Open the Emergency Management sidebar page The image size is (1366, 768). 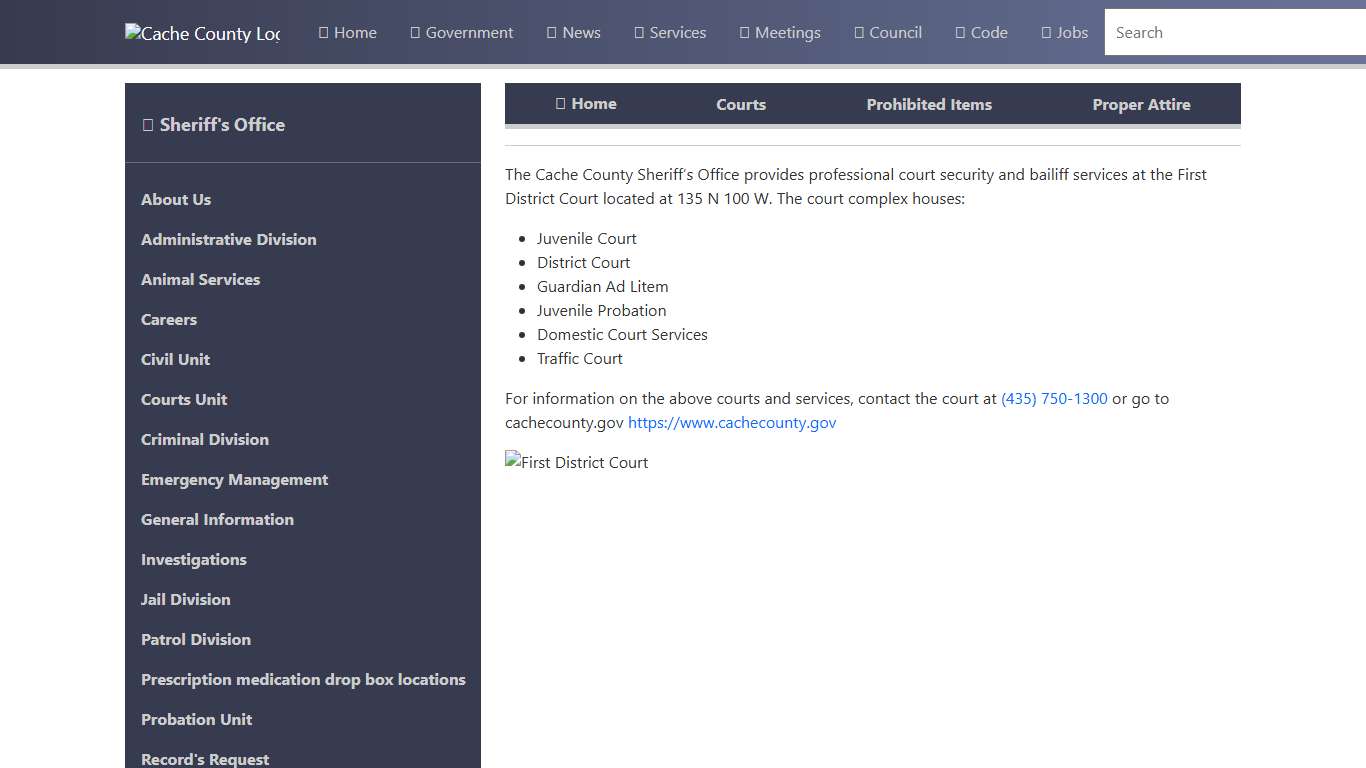pos(234,479)
